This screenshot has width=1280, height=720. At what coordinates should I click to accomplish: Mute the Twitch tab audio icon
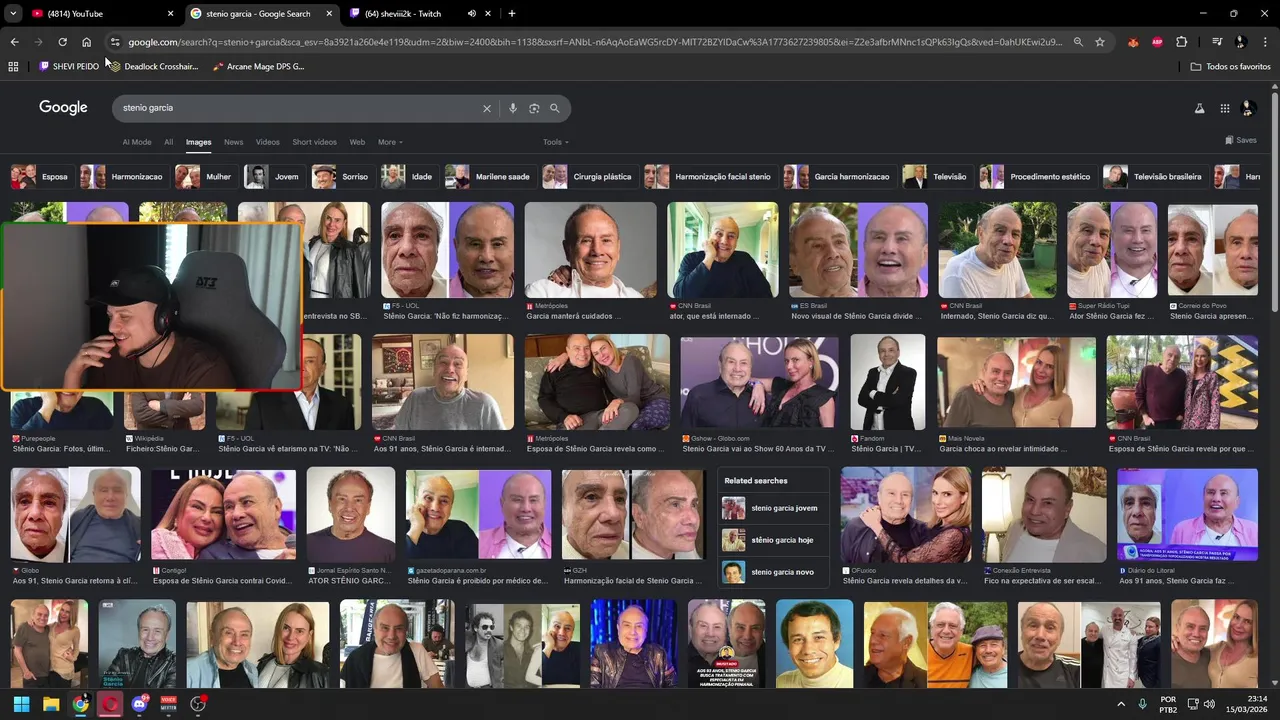click(472, 13)
